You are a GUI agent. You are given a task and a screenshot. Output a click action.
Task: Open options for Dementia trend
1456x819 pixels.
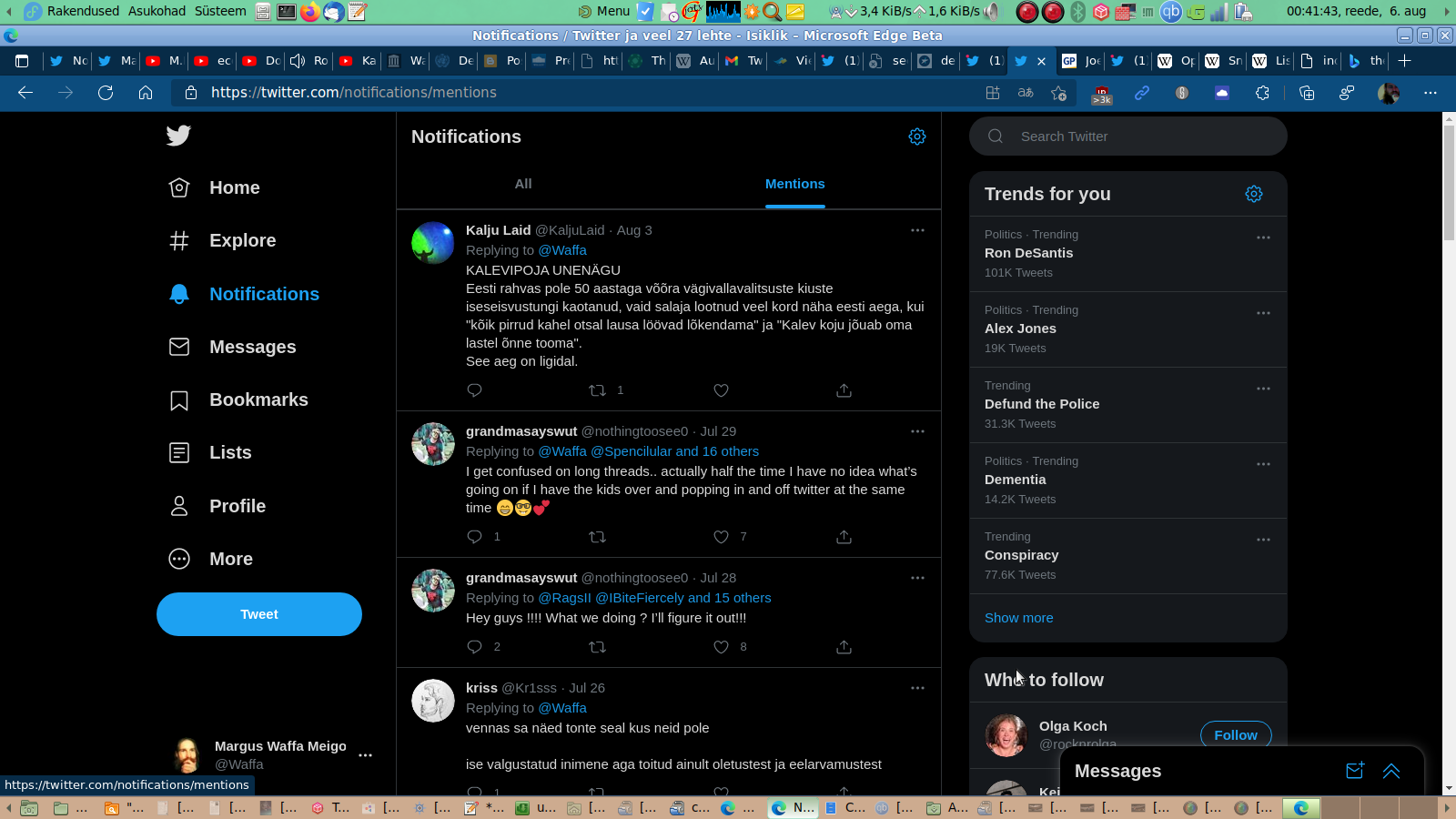click(1263, 464)
